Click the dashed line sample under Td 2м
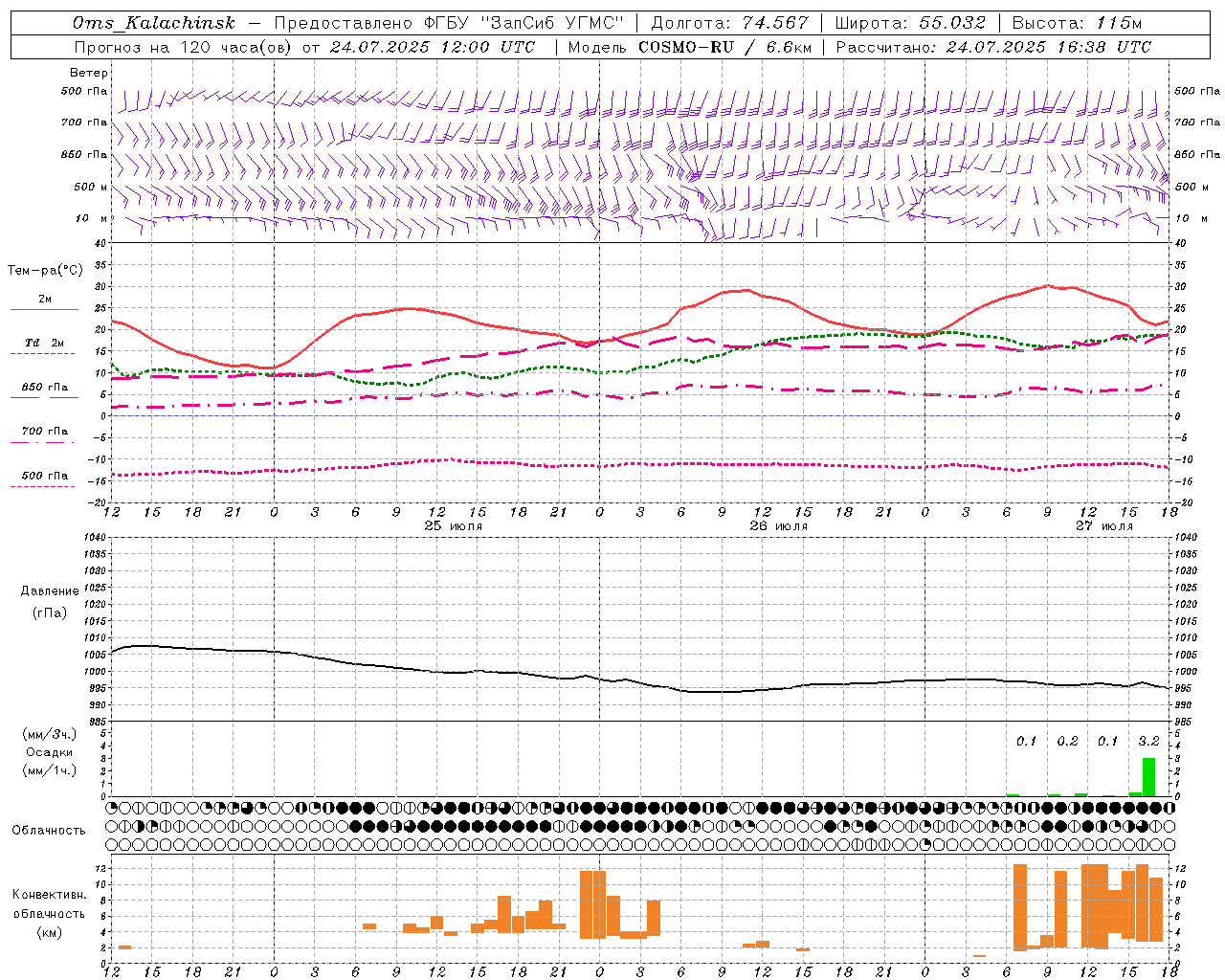Image resolution: width=1225 pixels, height=980 pixels. point(44,353)
